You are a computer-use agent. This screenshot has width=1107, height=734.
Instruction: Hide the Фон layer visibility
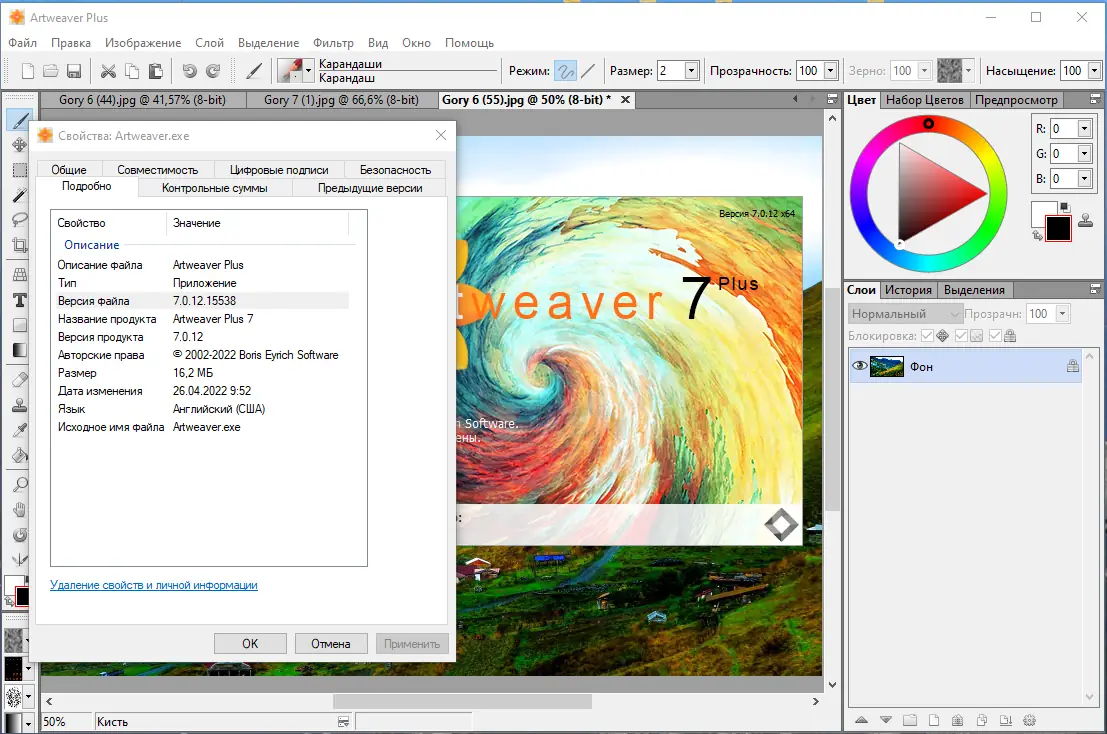[858, 366]
